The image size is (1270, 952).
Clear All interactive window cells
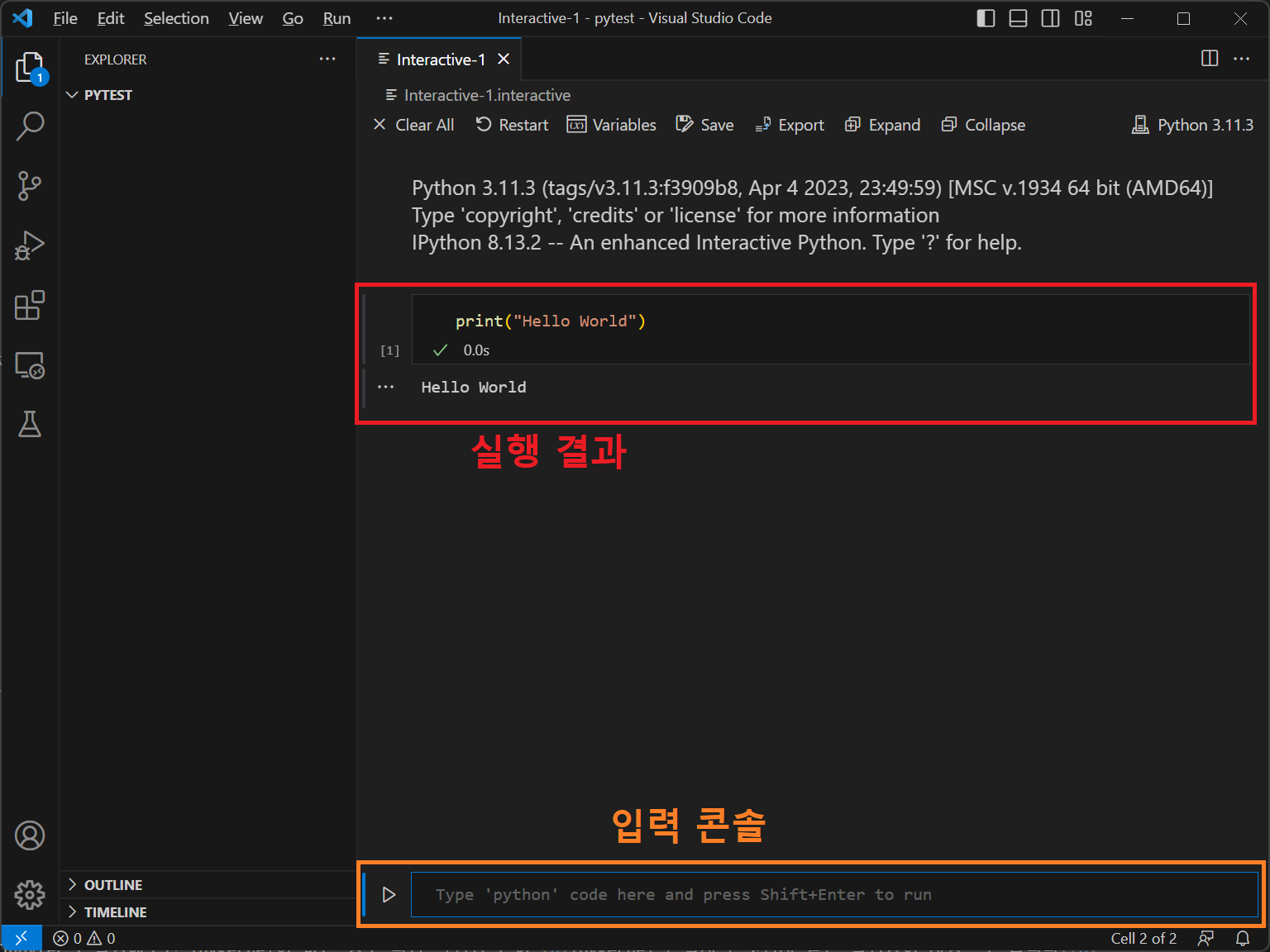point(413,125)
